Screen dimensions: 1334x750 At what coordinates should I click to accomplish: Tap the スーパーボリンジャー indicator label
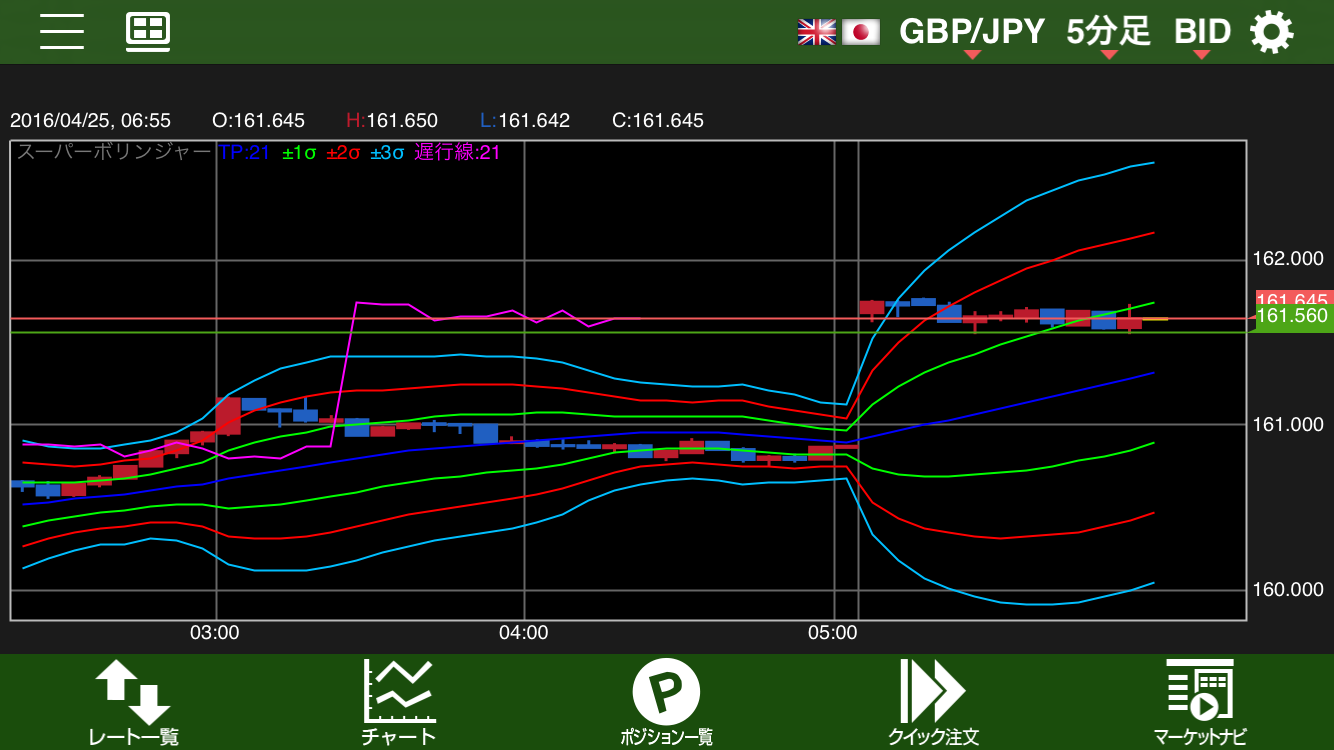point(114,153)
